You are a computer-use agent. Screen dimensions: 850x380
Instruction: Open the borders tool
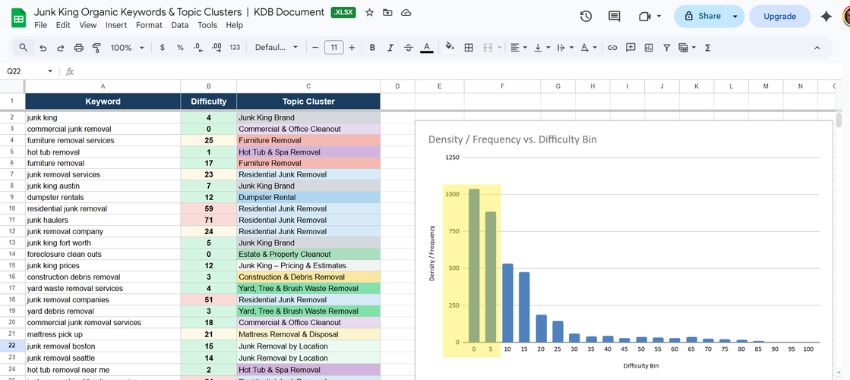click(x=469, y=48)
